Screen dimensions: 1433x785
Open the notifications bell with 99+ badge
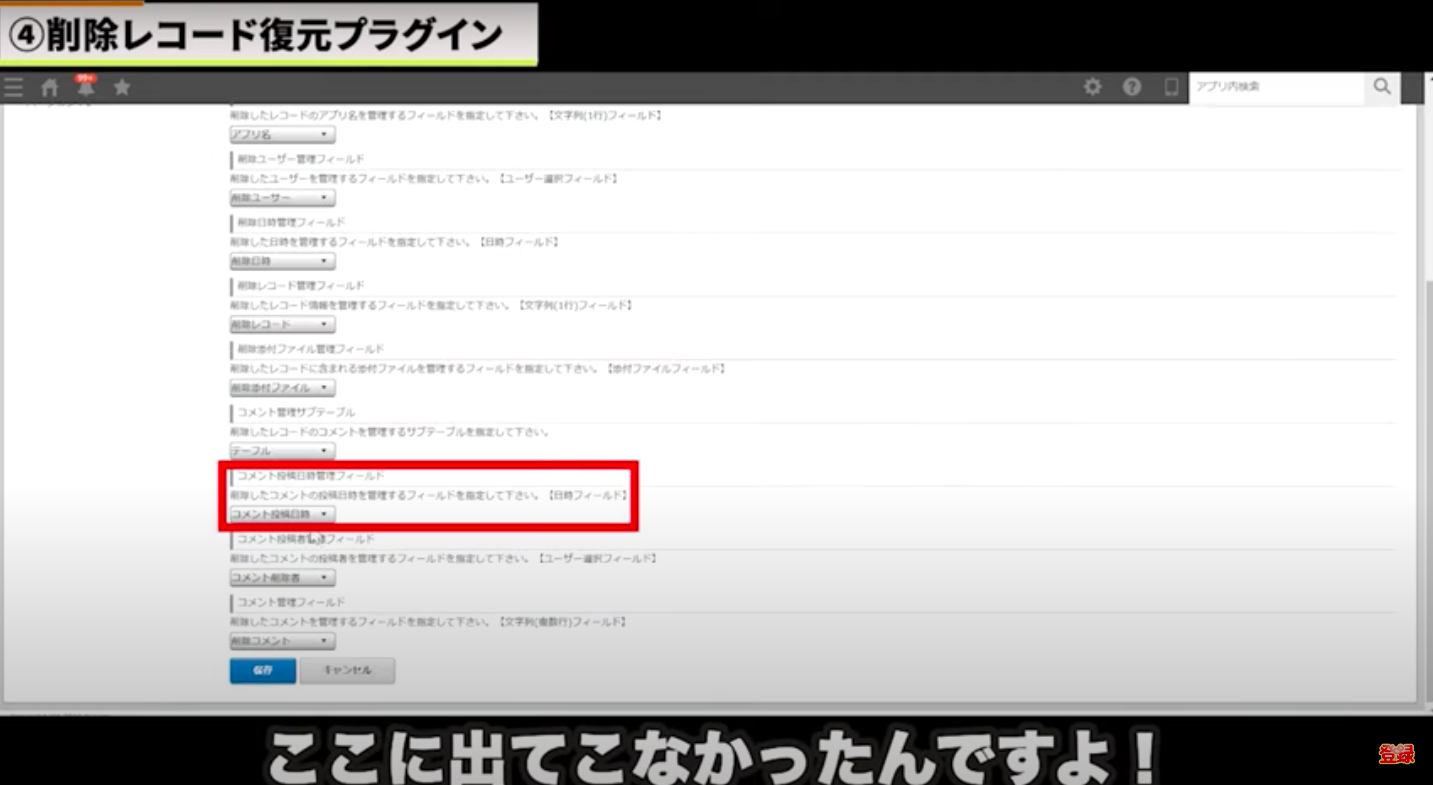86,87
